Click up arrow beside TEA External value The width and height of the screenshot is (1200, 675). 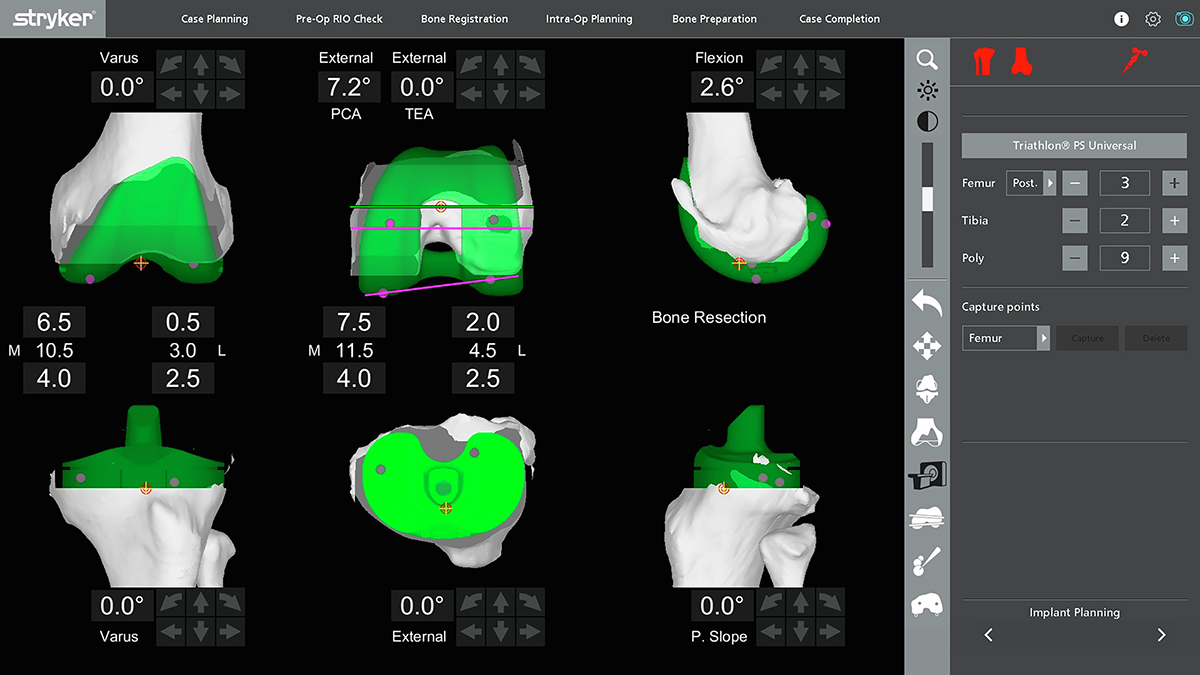[x=500, y=65]
